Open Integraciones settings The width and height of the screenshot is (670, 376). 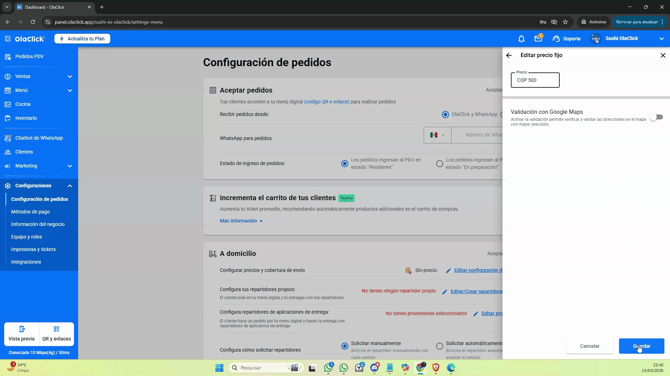point(26,262)
